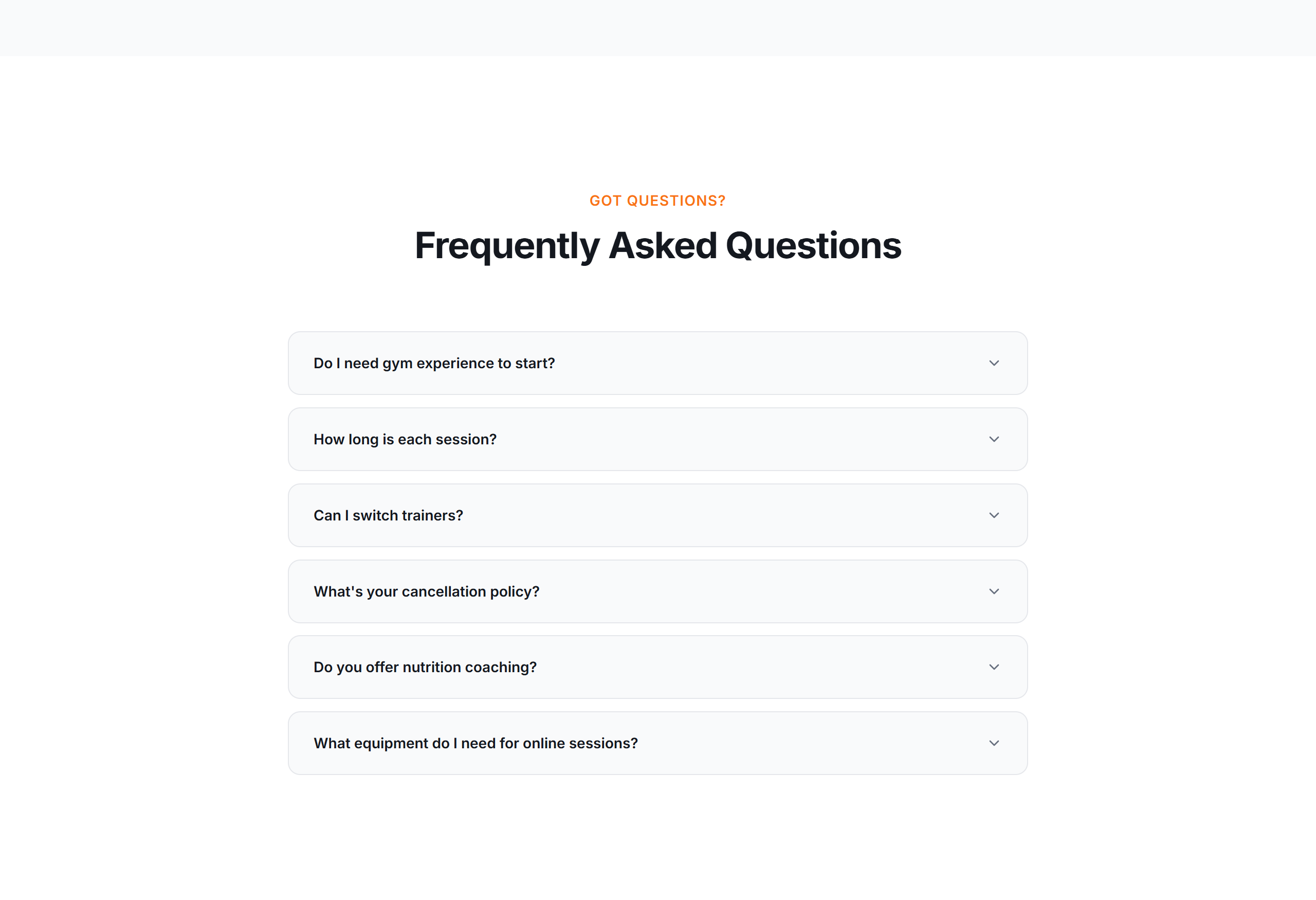Expand the 'Can I switch trainers?' question text
This screenshot has height=900, width=1316.
388,515
